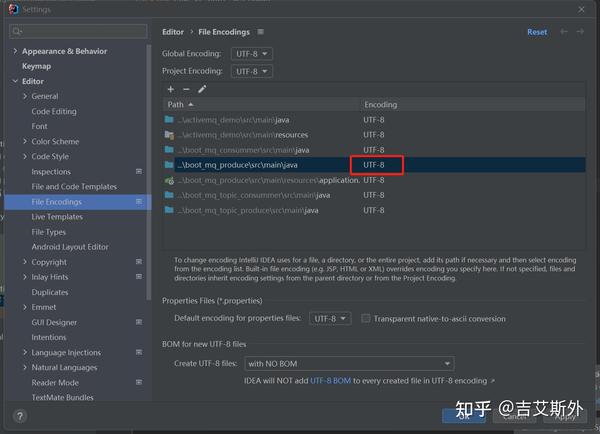Open the Global Encoding dropdown

click(x=252, y=54)
